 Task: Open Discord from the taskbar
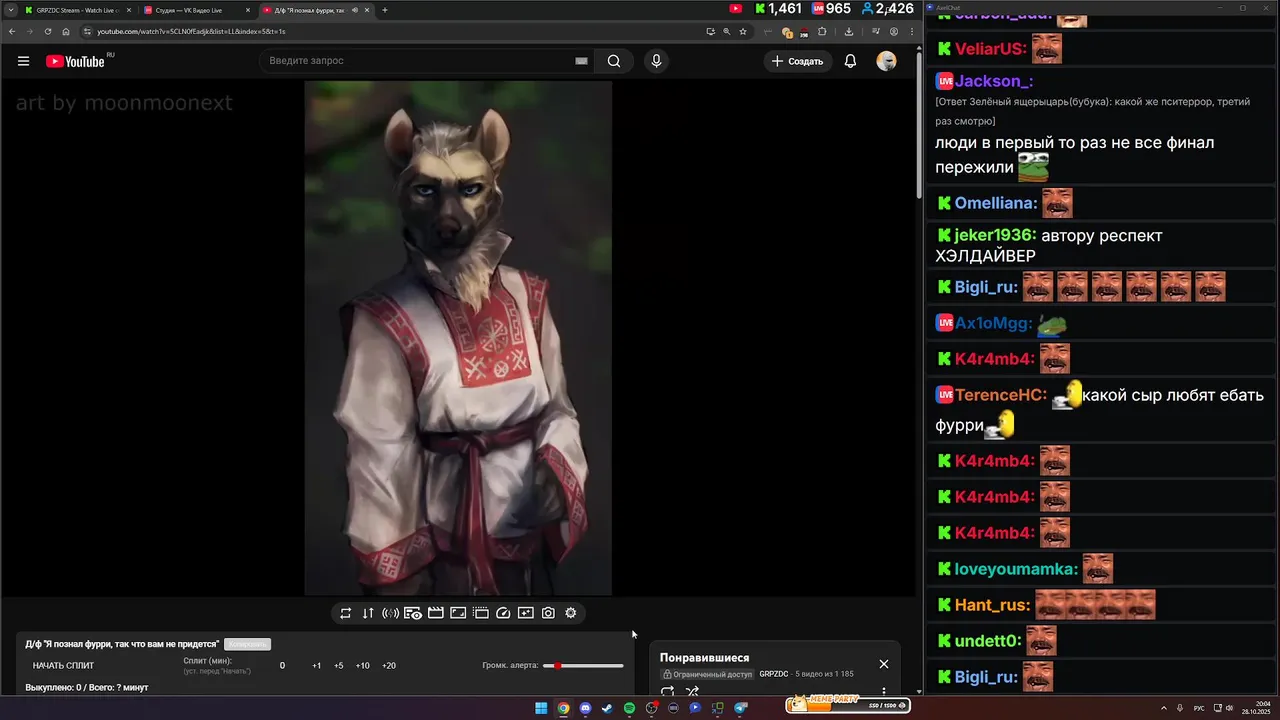tap(585, 708)
